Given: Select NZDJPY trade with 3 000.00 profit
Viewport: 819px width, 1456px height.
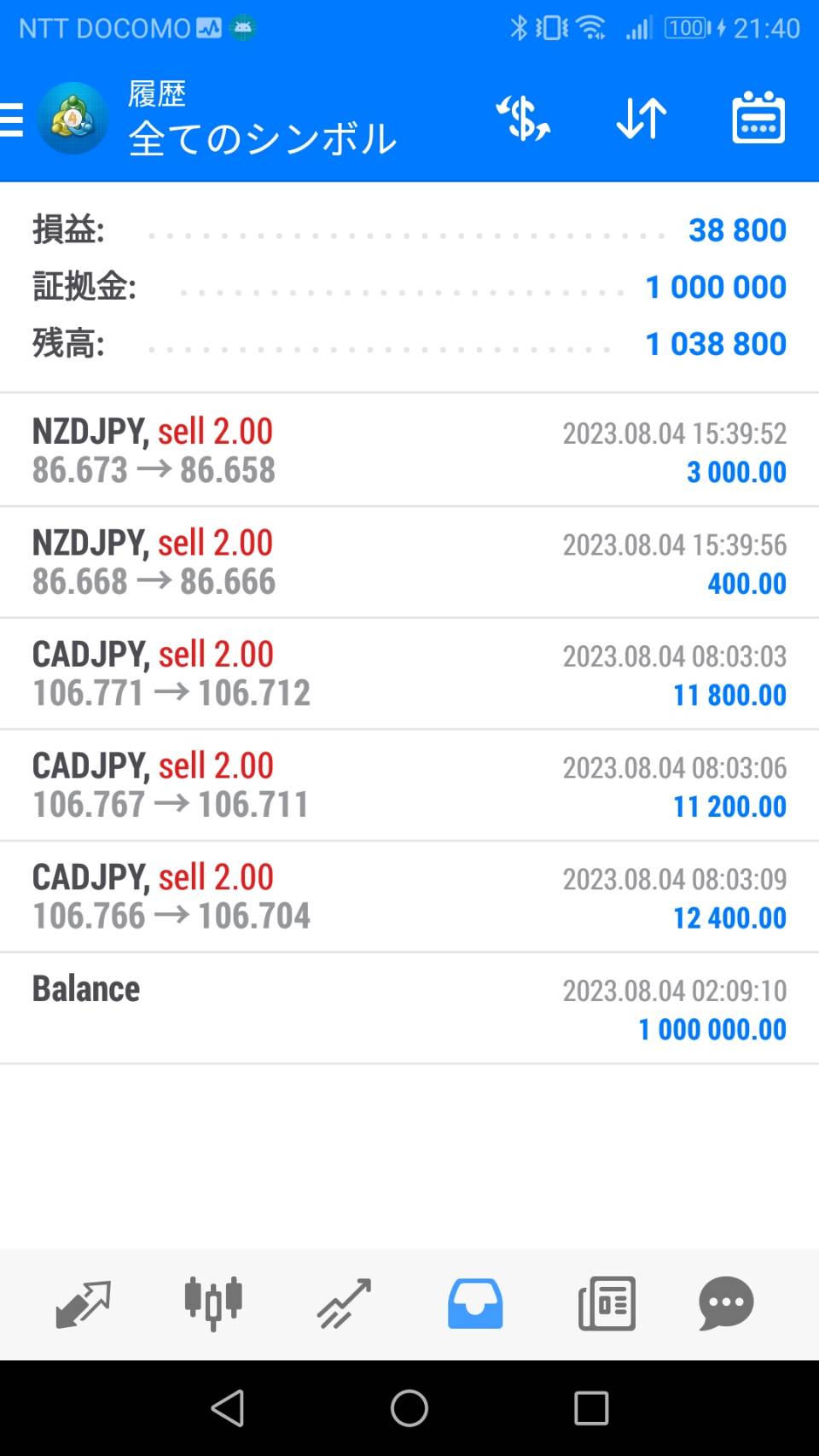Looking at the screenshot, I should pyautogui.click(x=409, y=451).
